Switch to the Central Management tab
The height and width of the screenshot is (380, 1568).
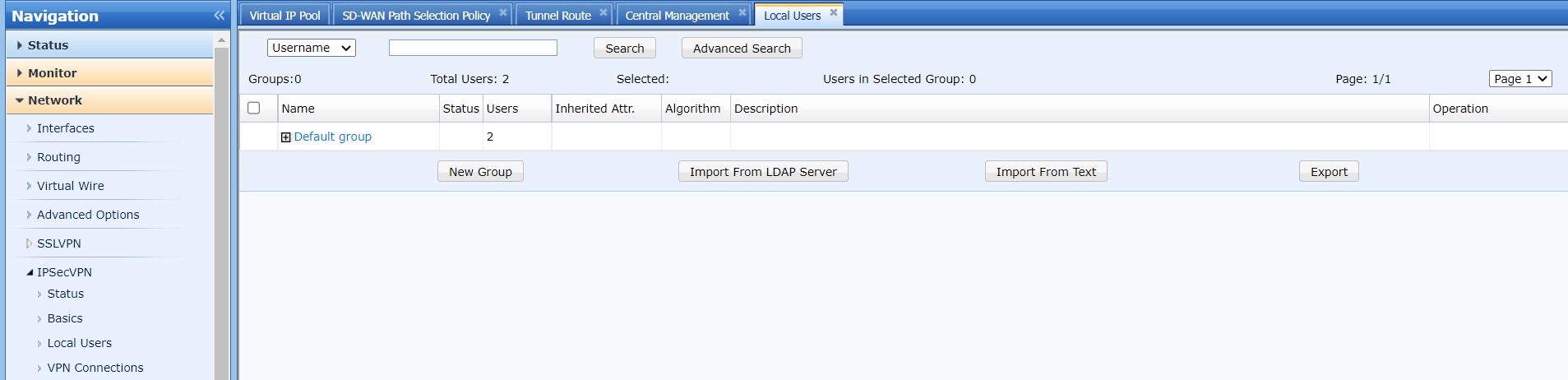tap(677, 16)
